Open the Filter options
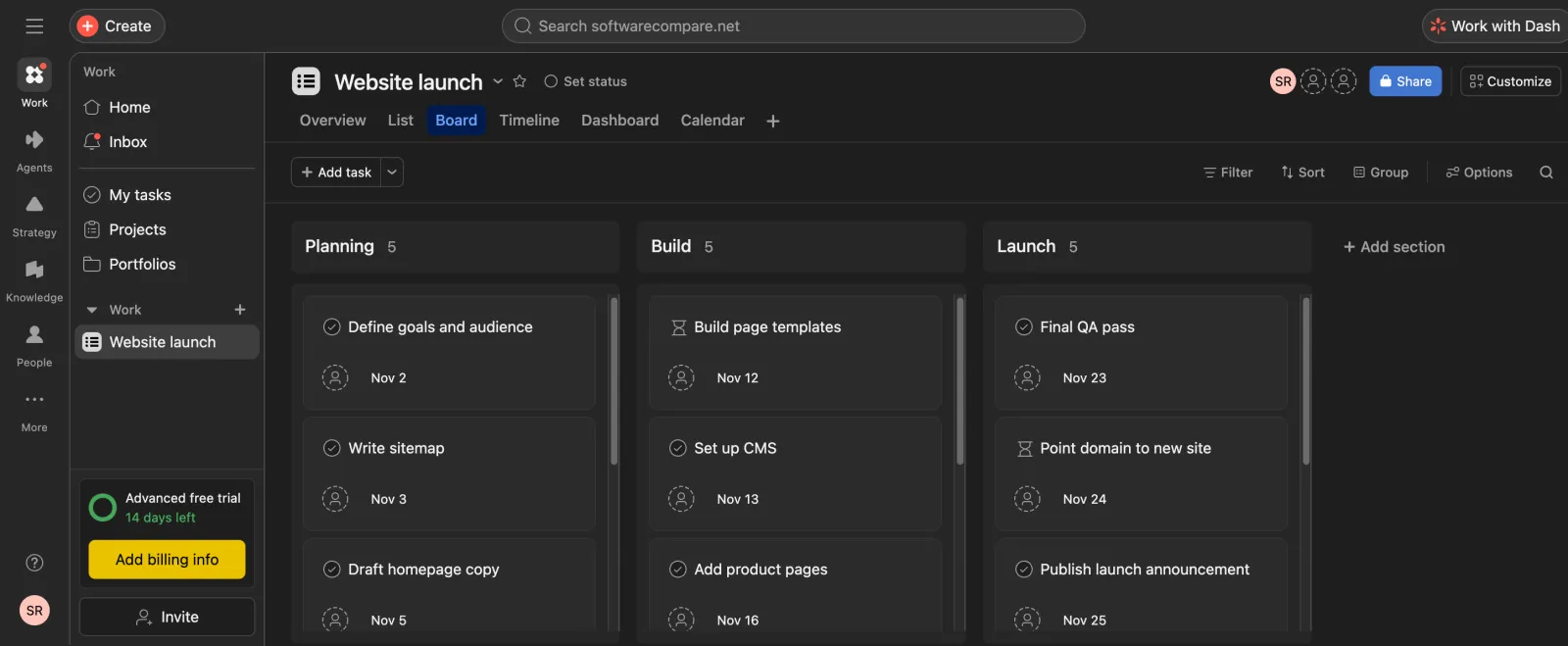The height and width of the screenshot is (646, 1568). (x=1228, y=173)
